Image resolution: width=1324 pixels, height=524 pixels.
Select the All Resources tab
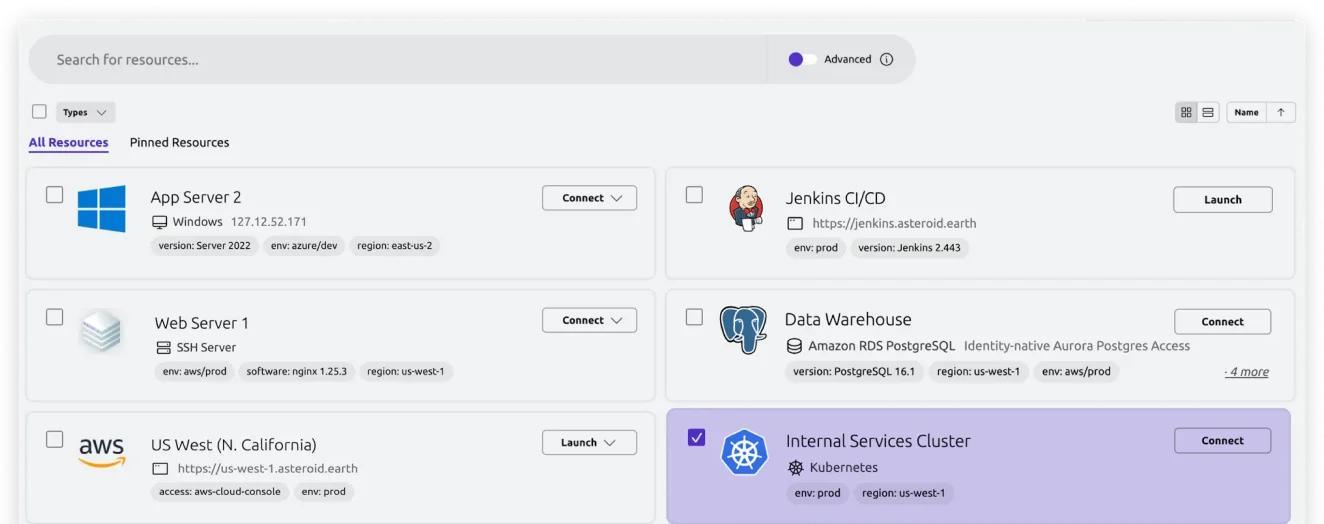click(68, 143)
